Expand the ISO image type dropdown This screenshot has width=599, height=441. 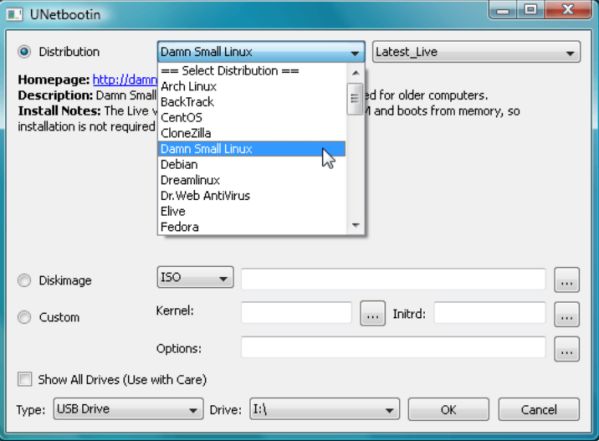click(x=195, y=277)
